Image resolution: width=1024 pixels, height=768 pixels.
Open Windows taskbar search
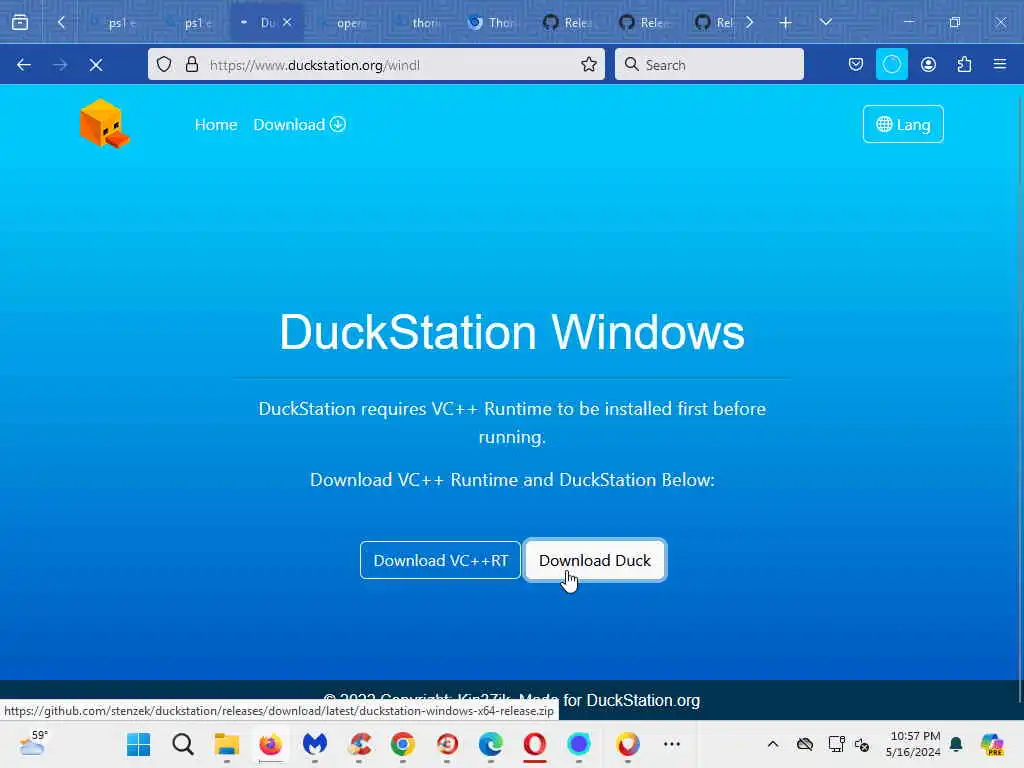click(x=183, y=744)
